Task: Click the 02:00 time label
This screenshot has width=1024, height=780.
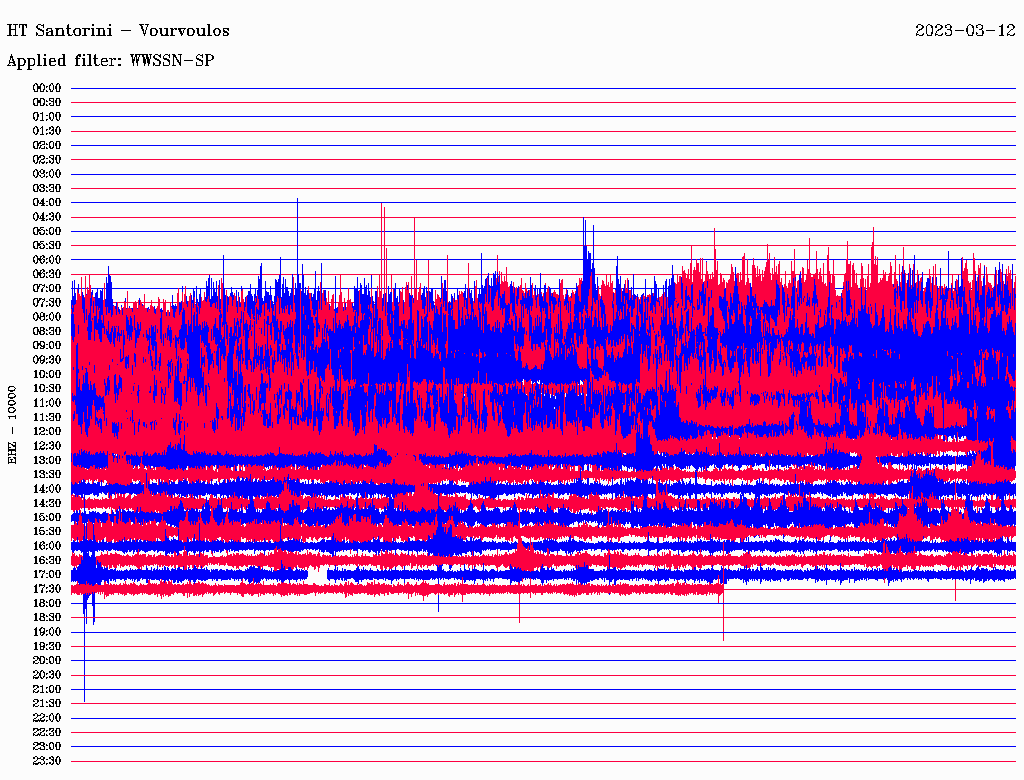Action: (x=47, y=145)
